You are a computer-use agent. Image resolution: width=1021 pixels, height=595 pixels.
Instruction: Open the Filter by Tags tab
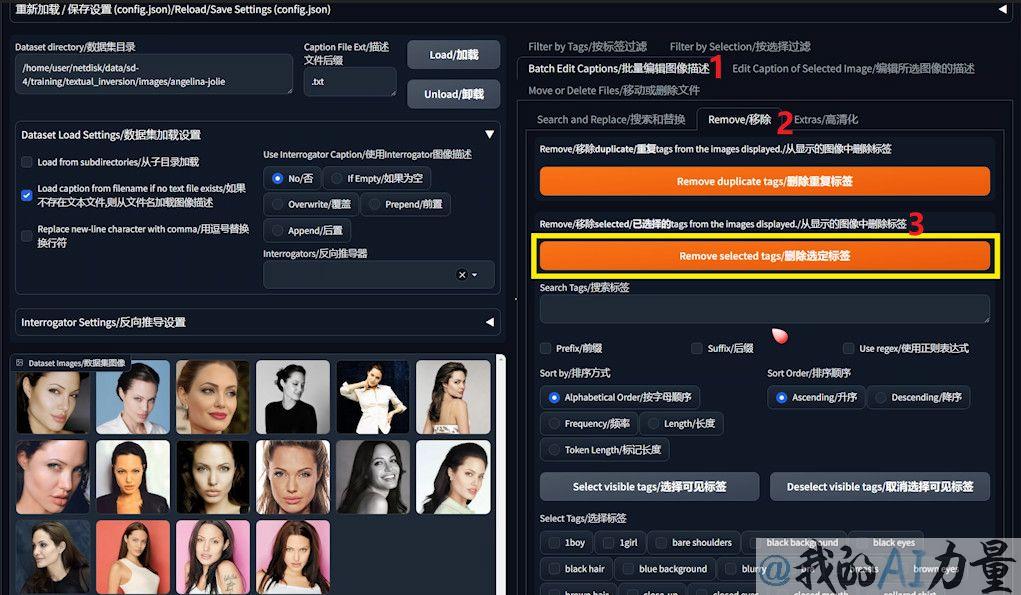pyautogui.click(x=587, y=46)
